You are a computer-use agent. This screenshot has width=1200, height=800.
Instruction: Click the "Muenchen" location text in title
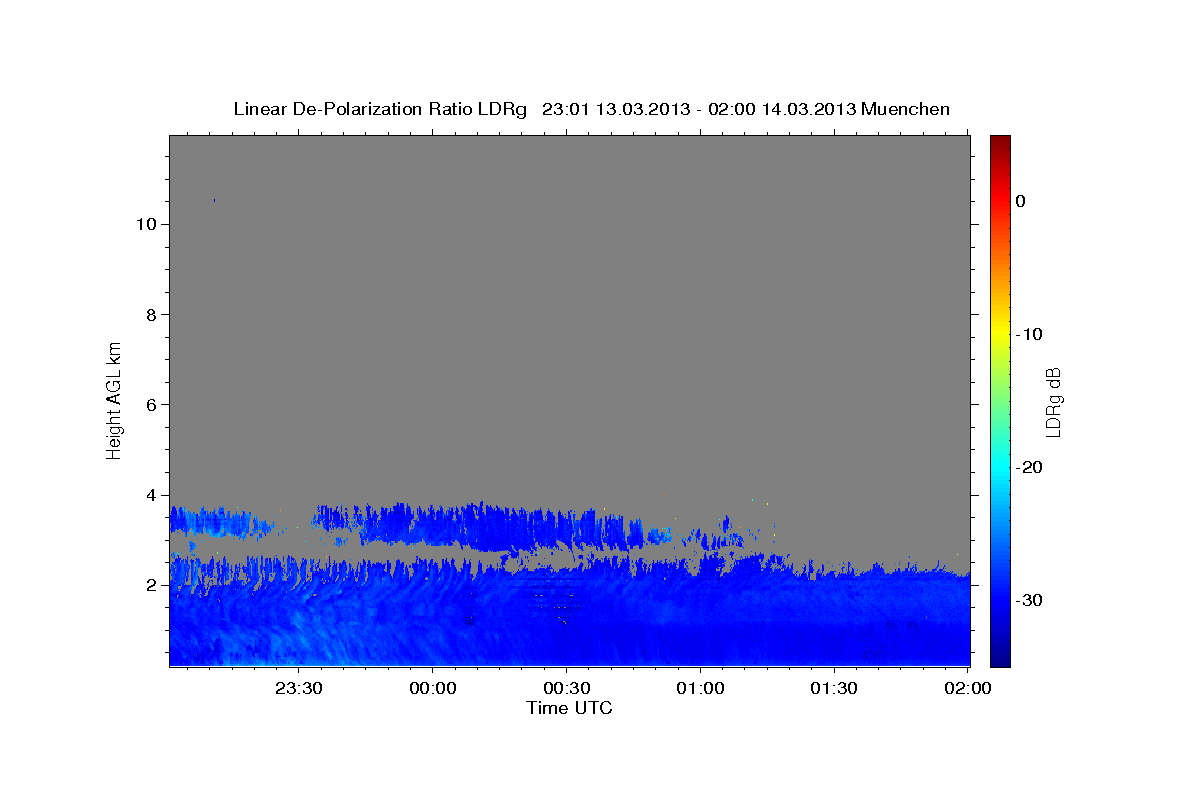click(x=906, y=109)
